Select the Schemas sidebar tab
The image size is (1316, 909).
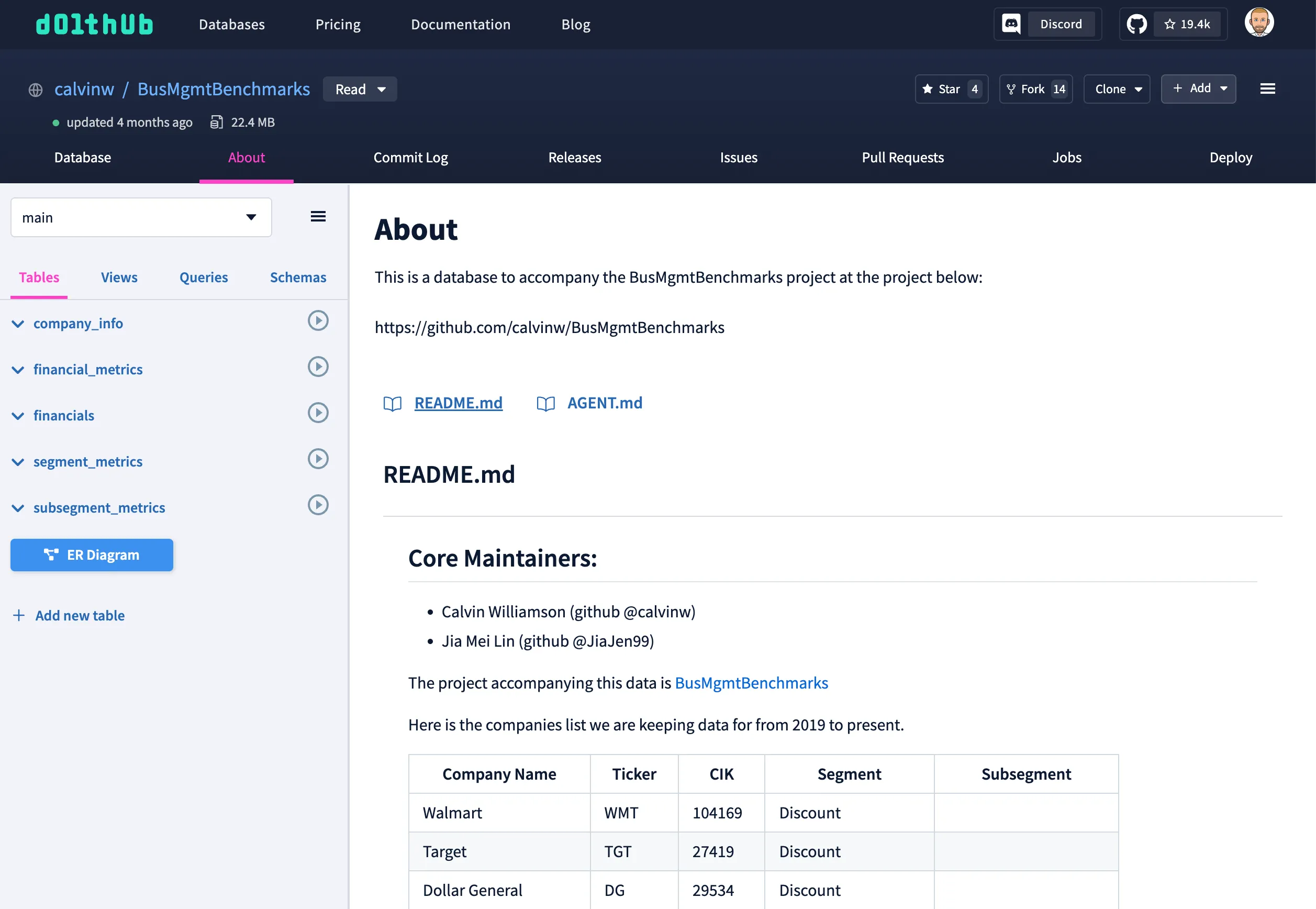pyautogui.click(x=298, y=278)
